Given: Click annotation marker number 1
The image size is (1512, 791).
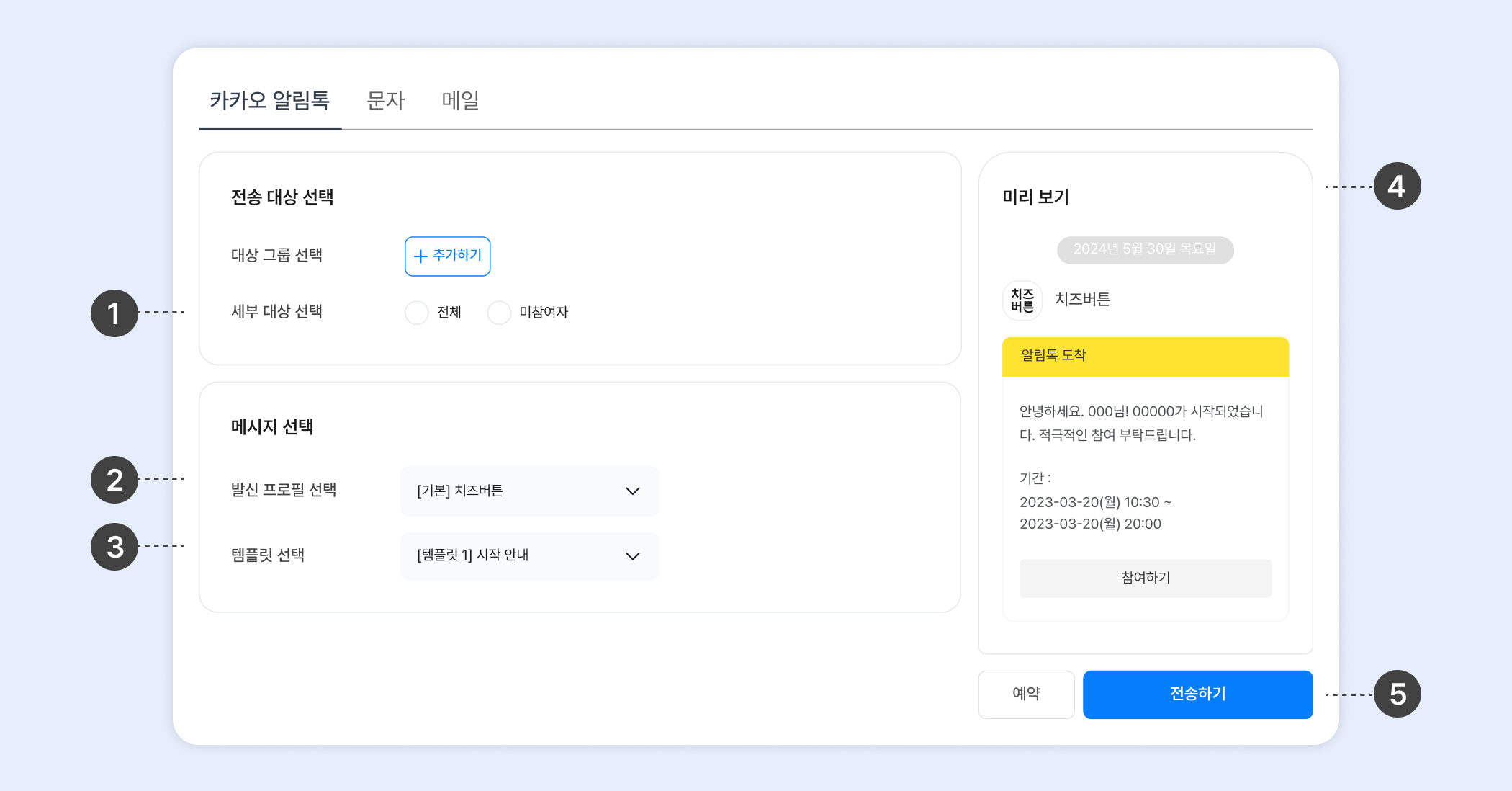Looking at the screenshot, I should pos(114,313).
